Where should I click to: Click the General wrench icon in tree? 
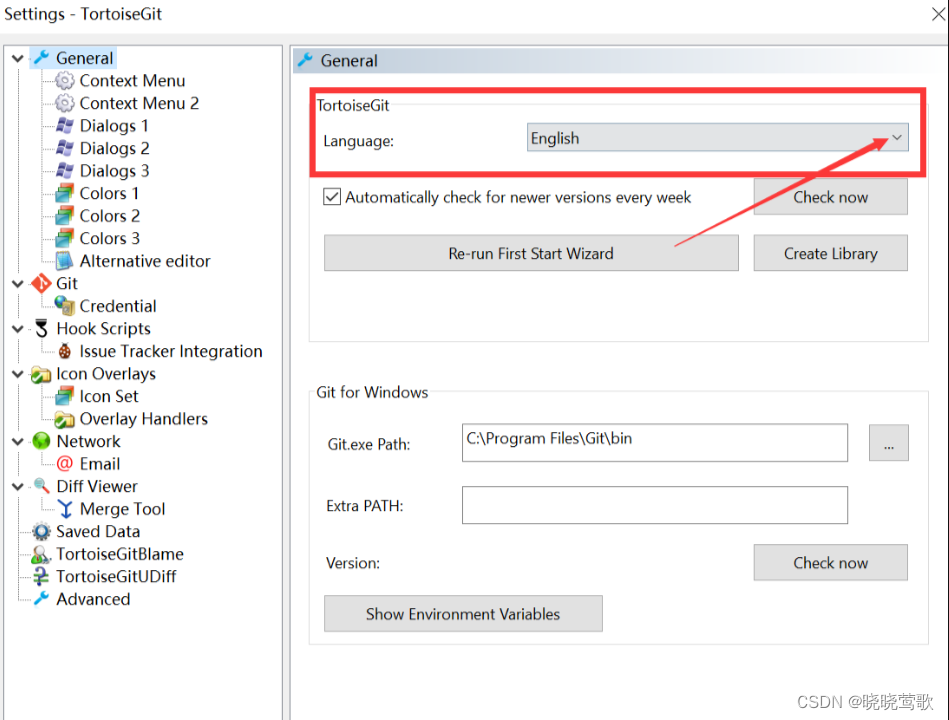pyautogui.click(x=41, y=58)
